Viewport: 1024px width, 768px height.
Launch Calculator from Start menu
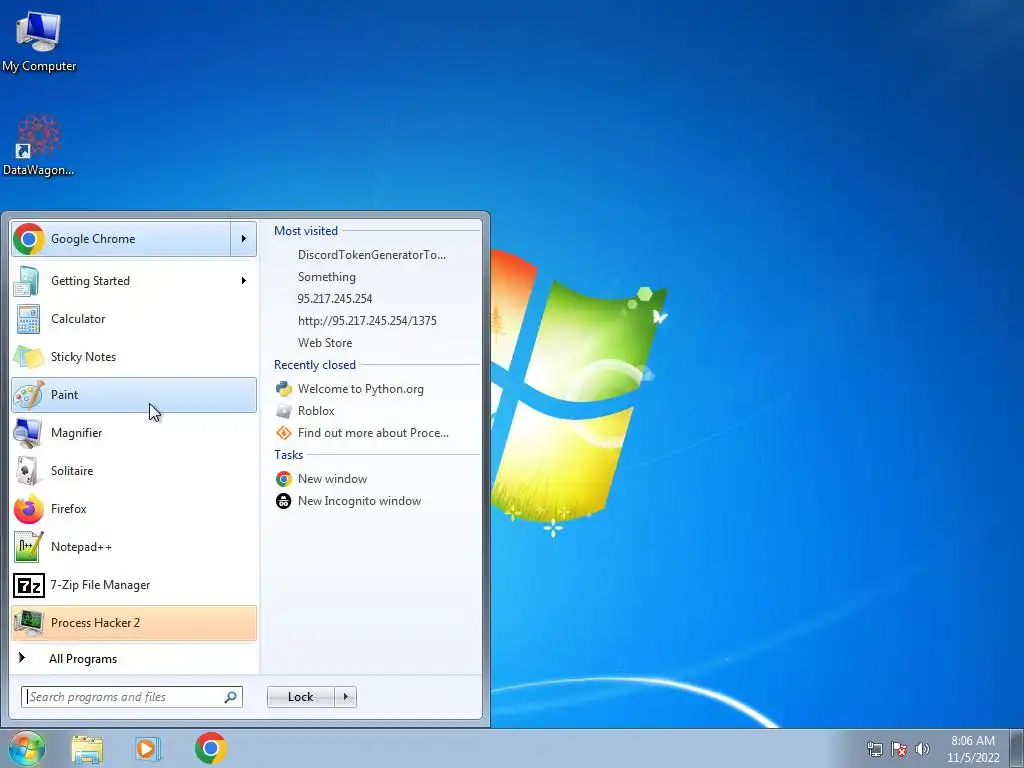pos(134,319)
